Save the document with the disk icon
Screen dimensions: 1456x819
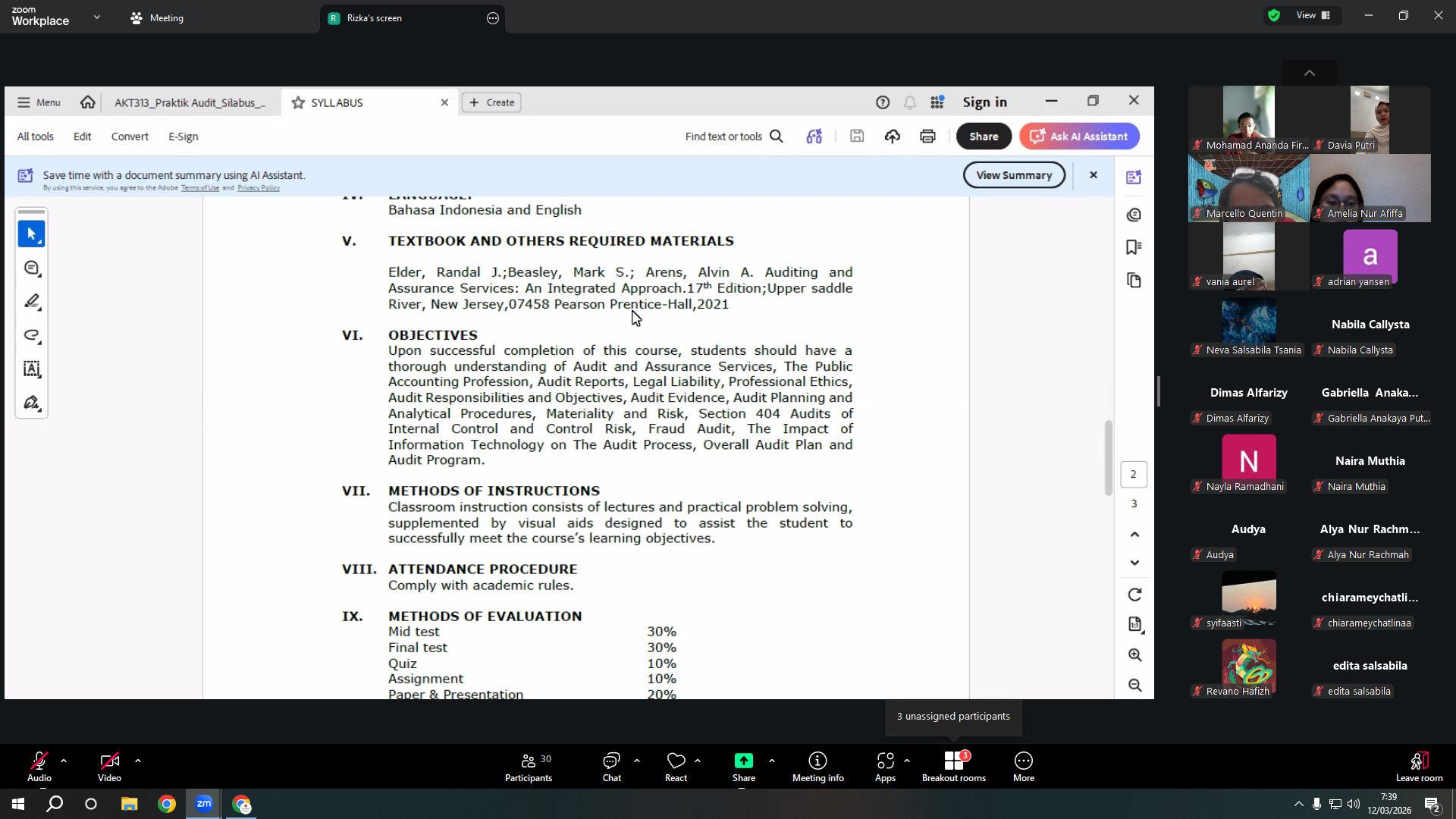(857, 136)
